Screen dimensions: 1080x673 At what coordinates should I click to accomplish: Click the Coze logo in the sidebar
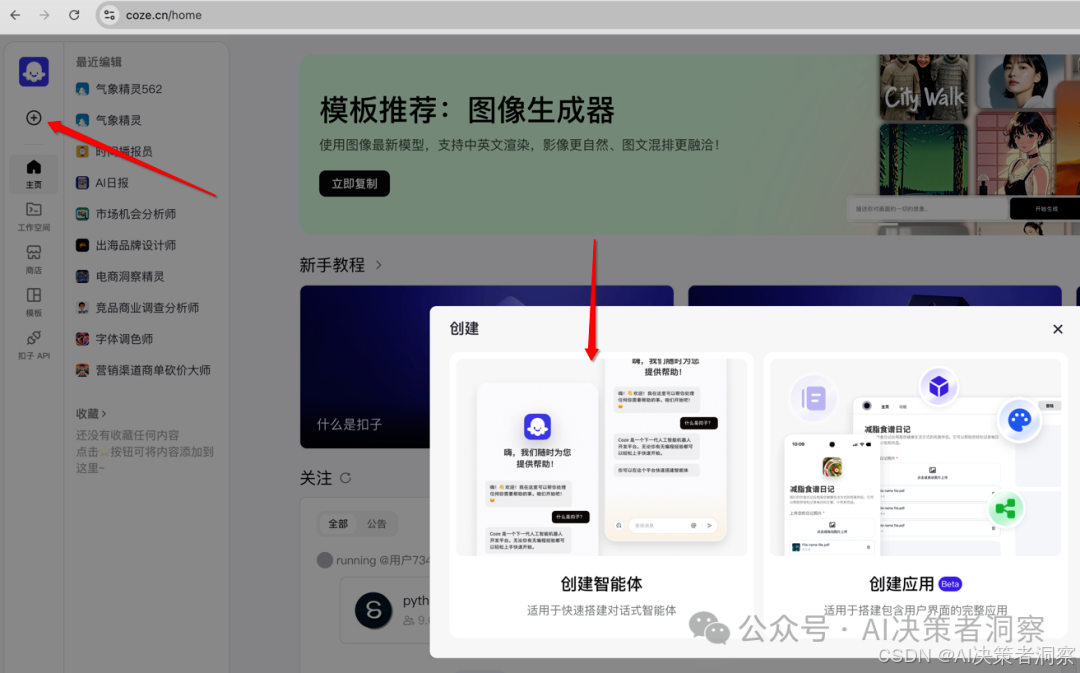34,72
